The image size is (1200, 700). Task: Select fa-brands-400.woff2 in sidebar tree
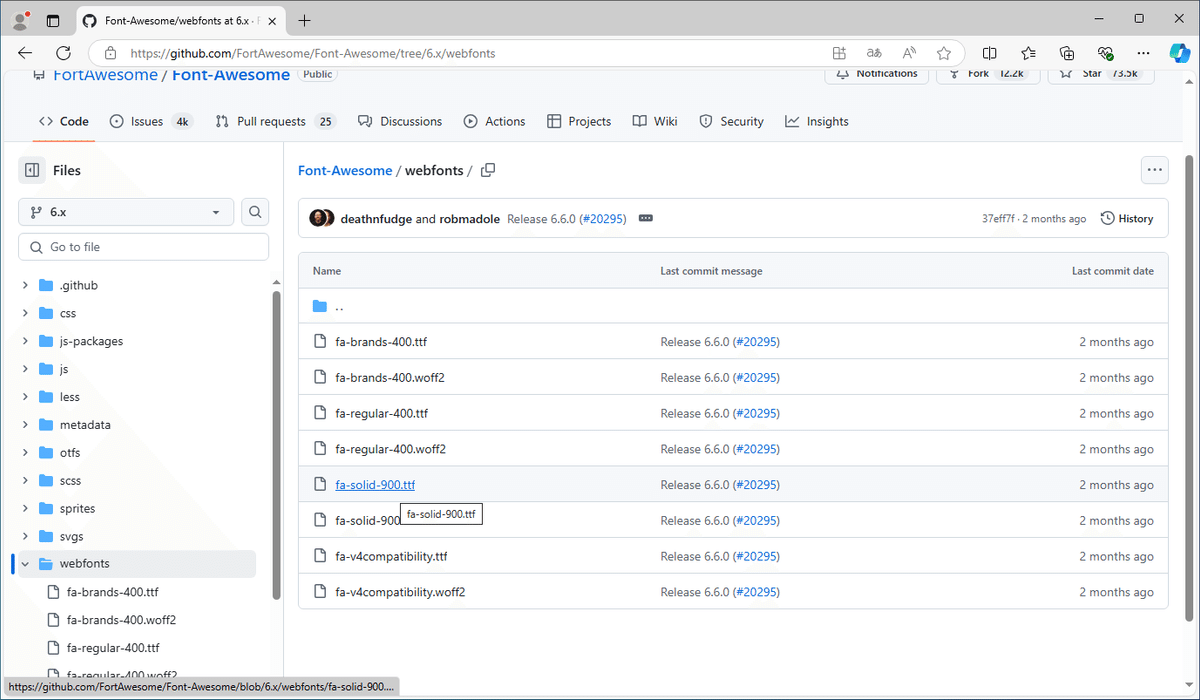pyautogui.click(x=121, y=620)
